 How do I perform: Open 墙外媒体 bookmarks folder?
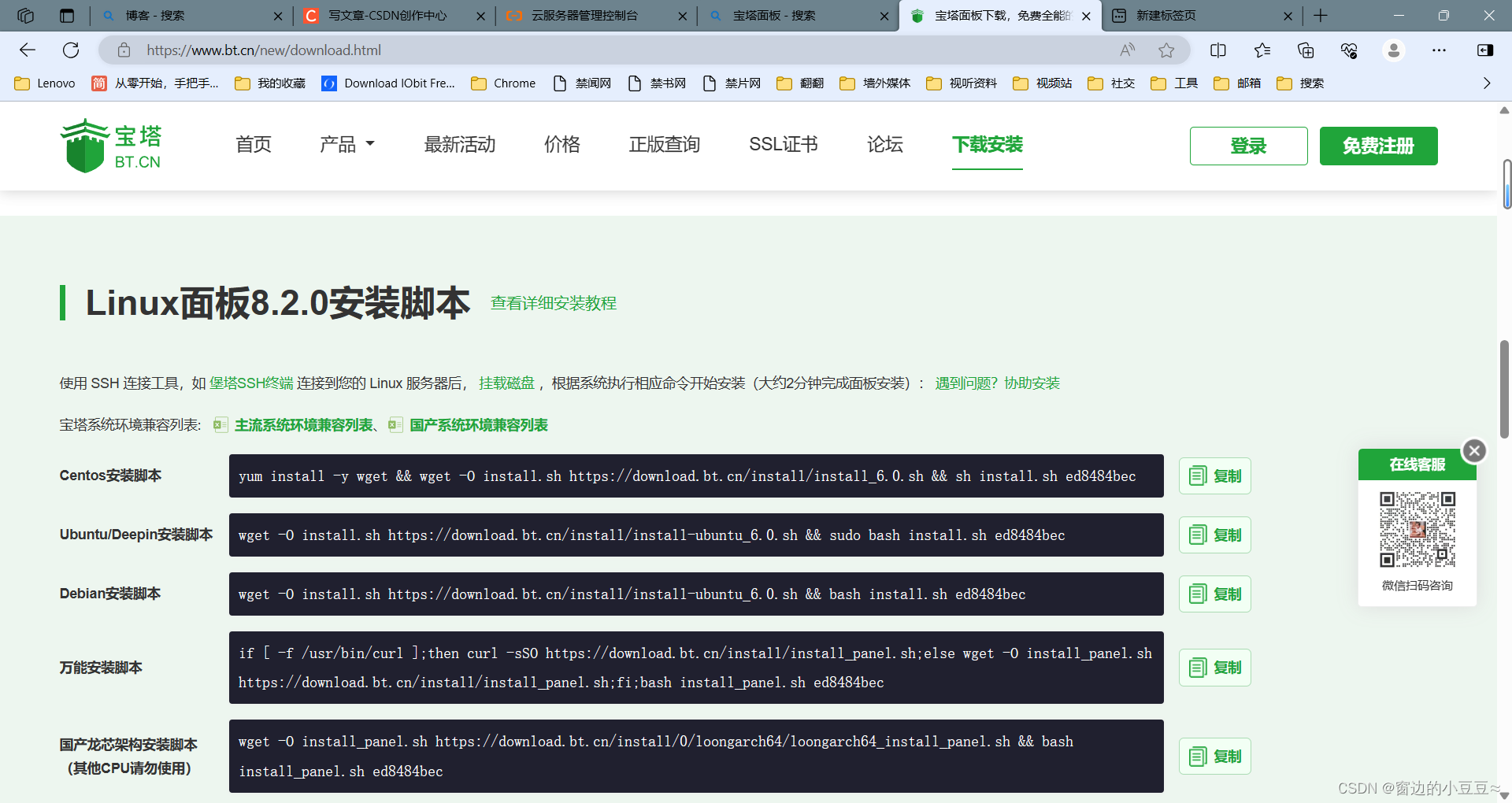click(875, 83)
